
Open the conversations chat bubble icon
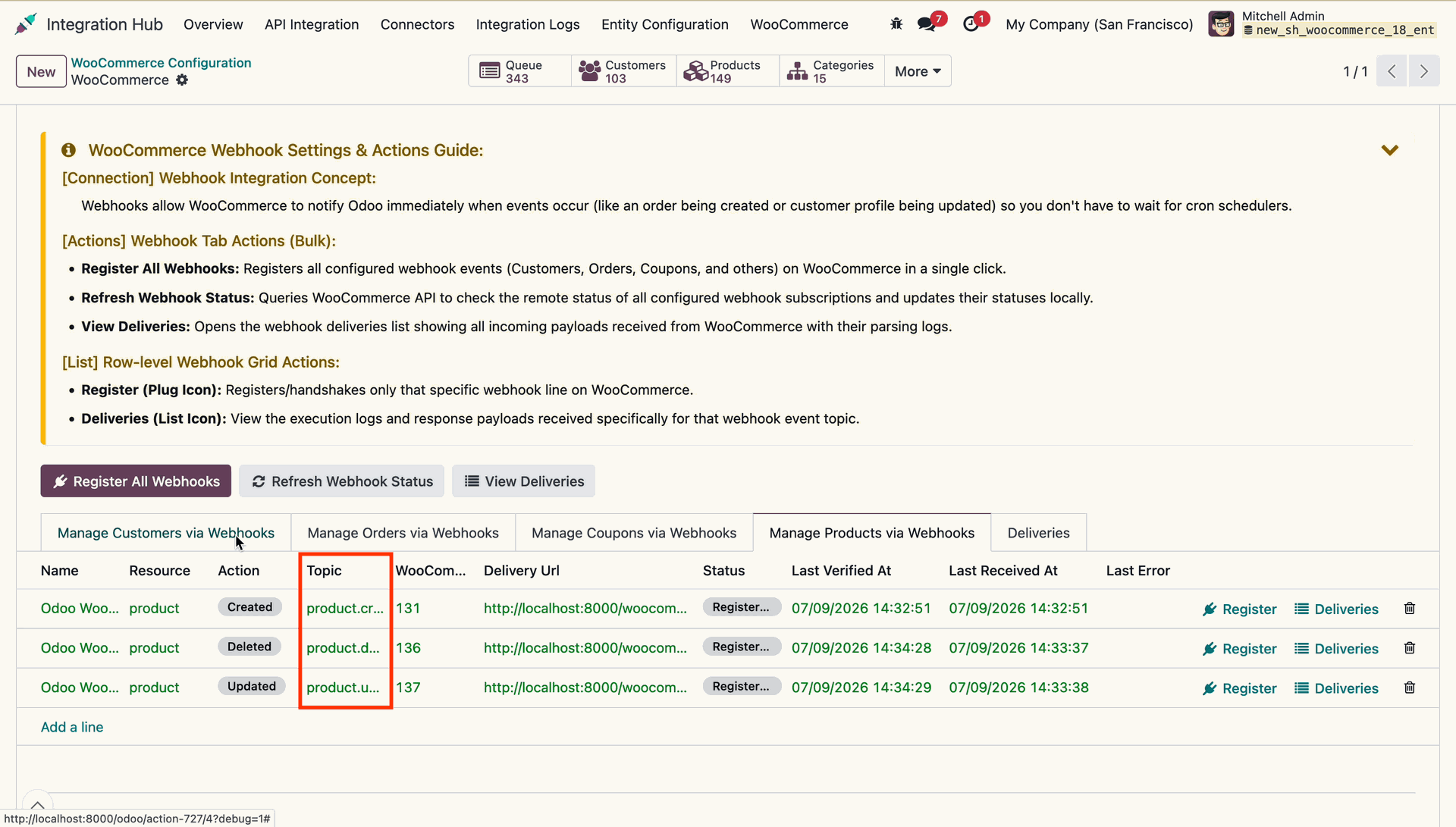pos(927,24)
